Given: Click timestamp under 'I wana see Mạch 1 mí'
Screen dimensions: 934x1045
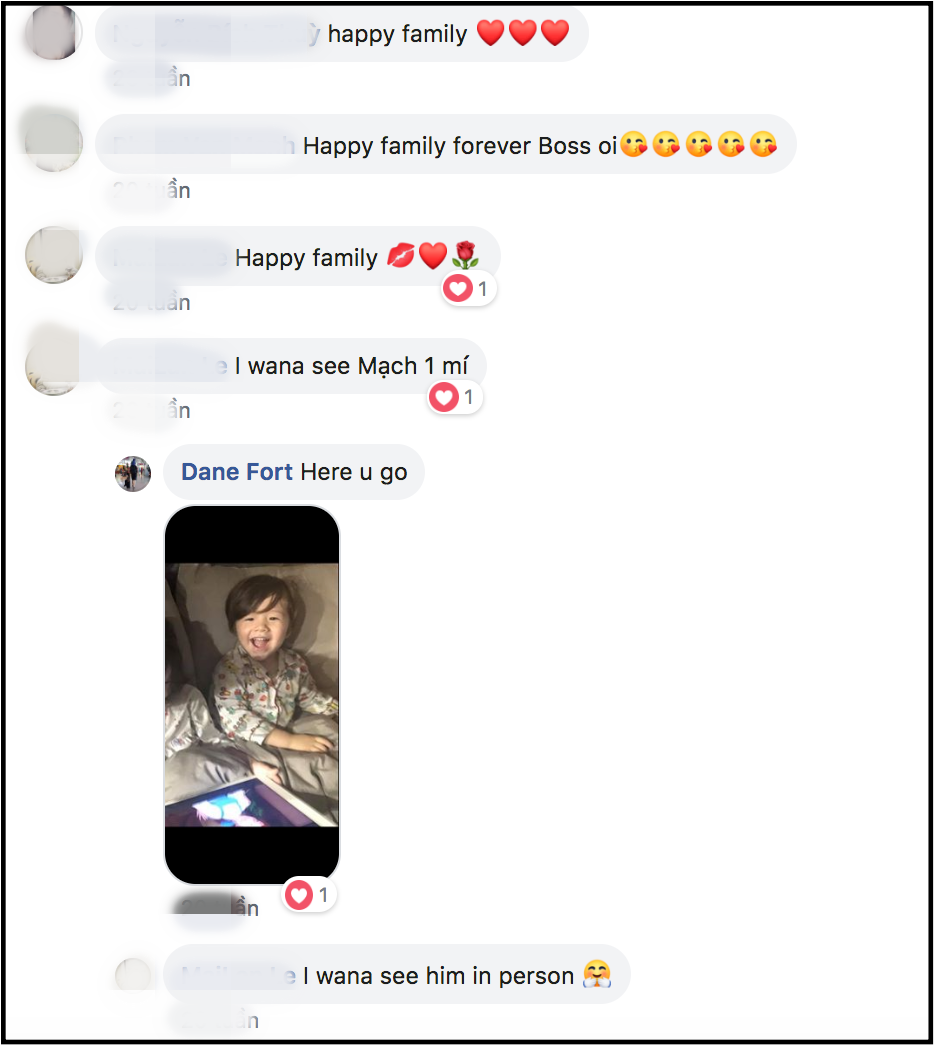Looking at the screenshot, I should tap(151, 411).
